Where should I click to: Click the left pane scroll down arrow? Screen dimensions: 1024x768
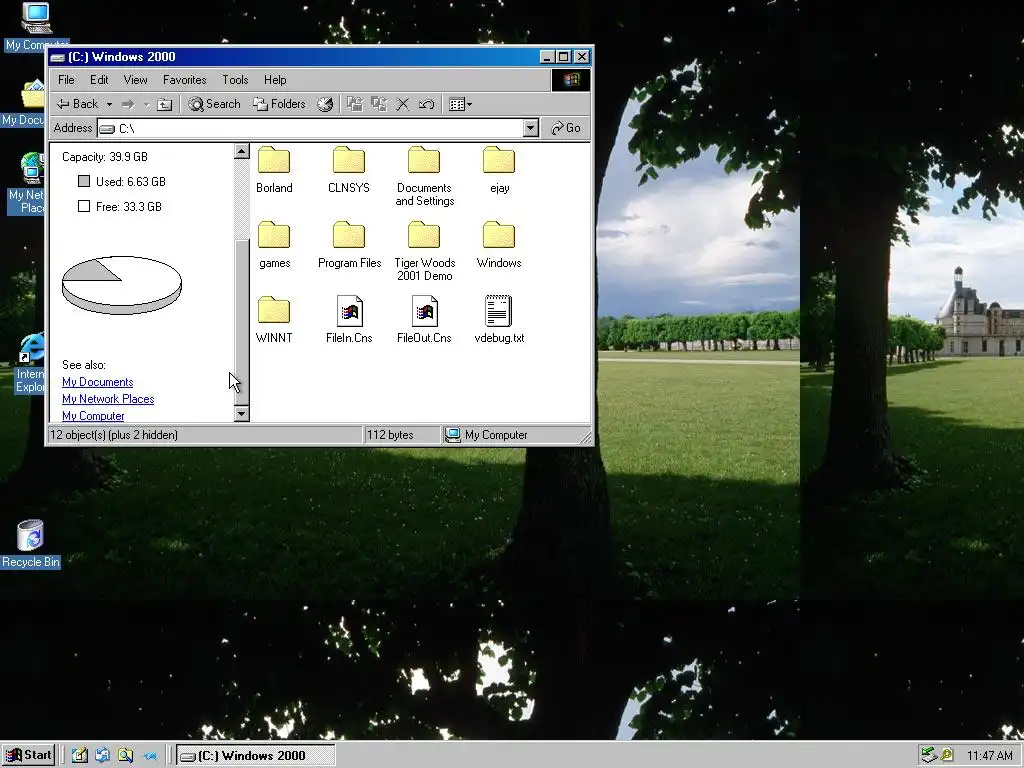click(x=242, y=413)
